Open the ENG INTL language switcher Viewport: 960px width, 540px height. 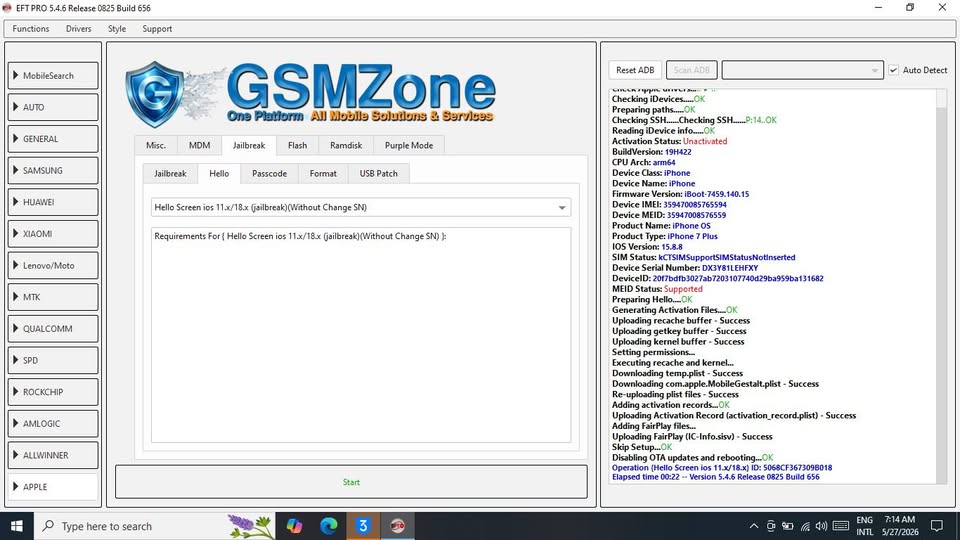point(864,526)
